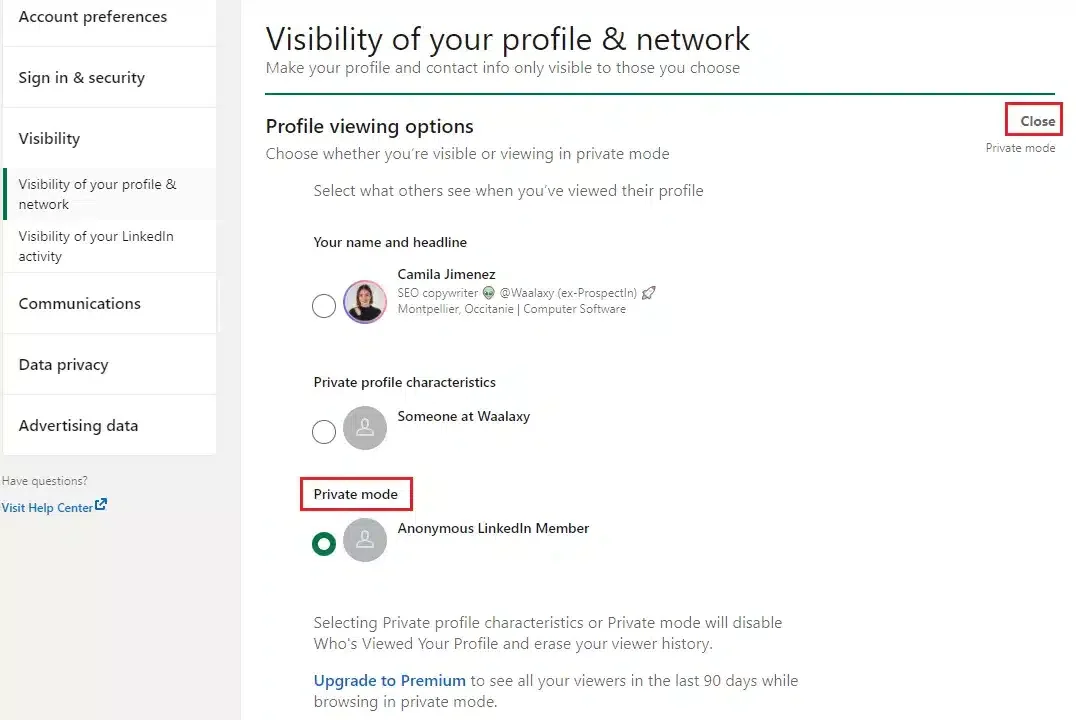Open the Visit Help Center link
Image resolution: width=1076 pixels, height=720 pixels.
47,508
